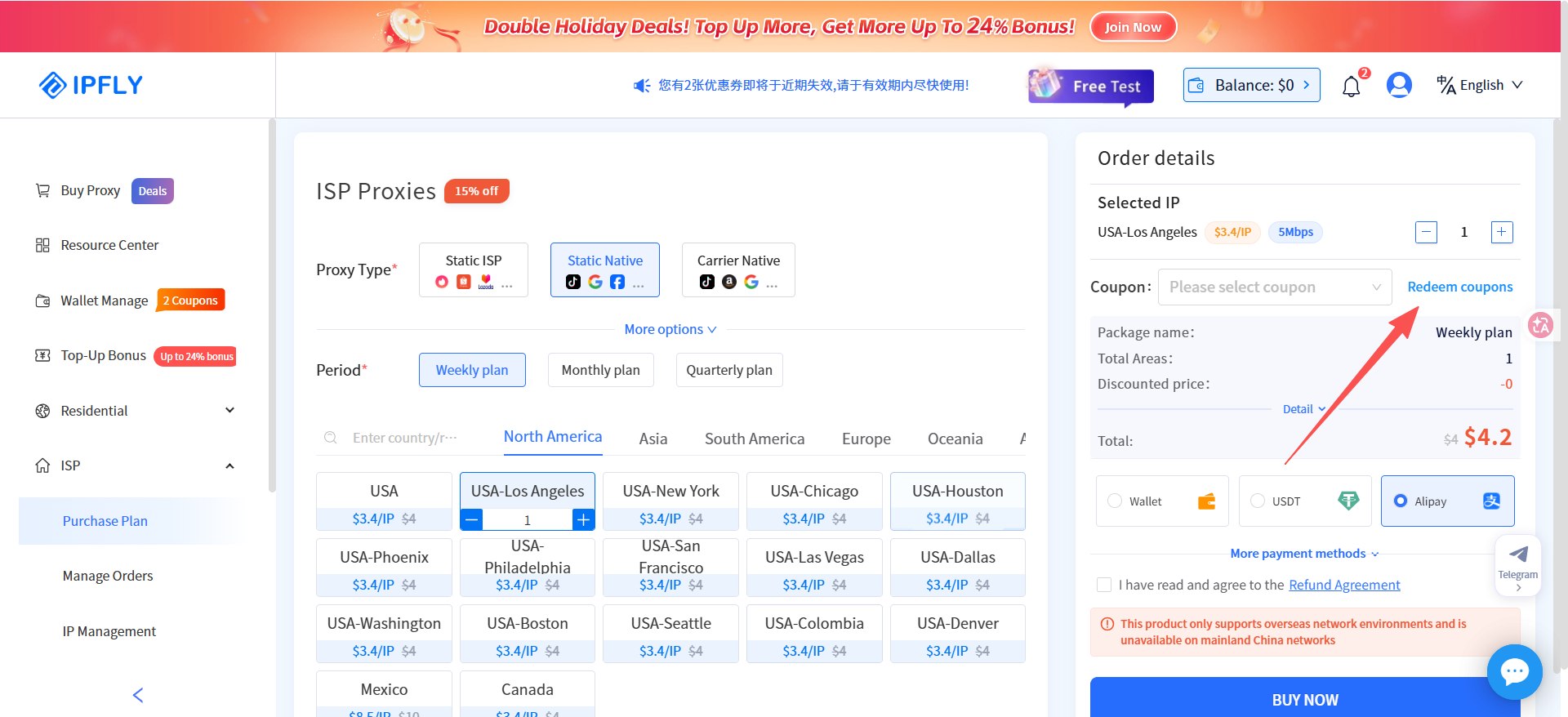This screenshot has height=717, width=1568.
Task: Click plus on USA-Los Angeles card
Action: [x=583, y=519]
